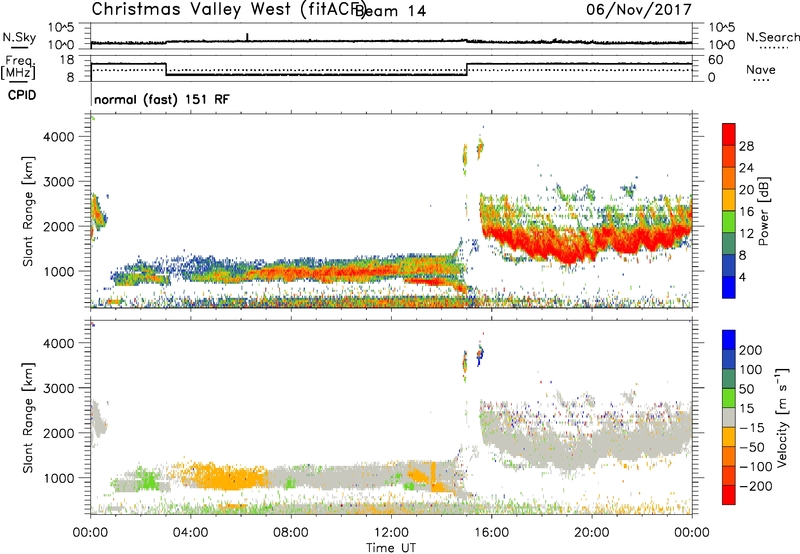Click the red high-power echo band after 16:00
Viewport: 800px width, 554px height.
click(x=587, y=240)
